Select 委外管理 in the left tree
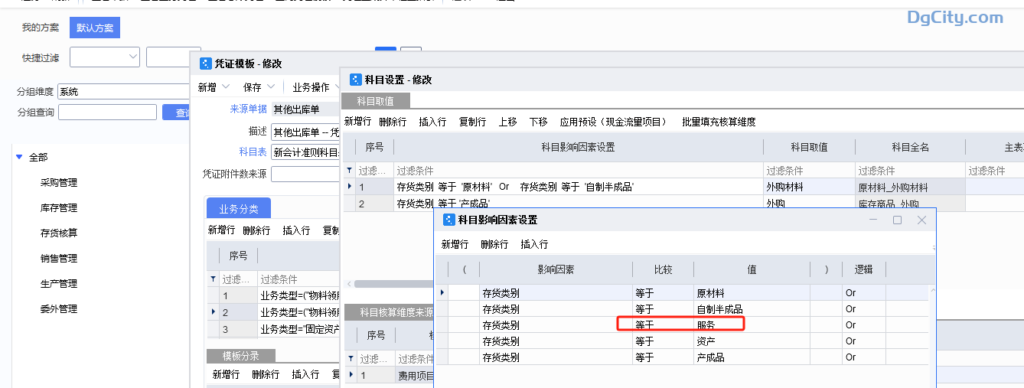The width and height of the screenshot is (1024, 388). (x=59, y=308)
